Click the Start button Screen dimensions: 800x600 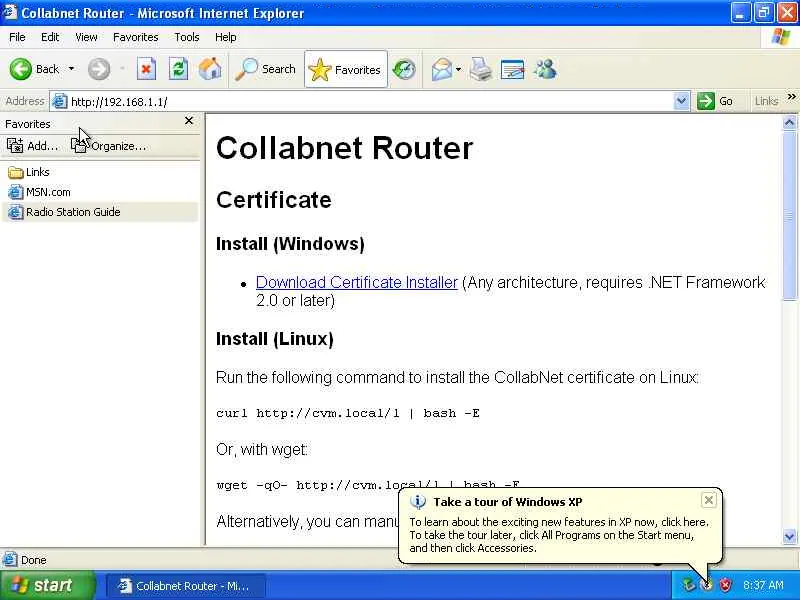pos(47,585)
